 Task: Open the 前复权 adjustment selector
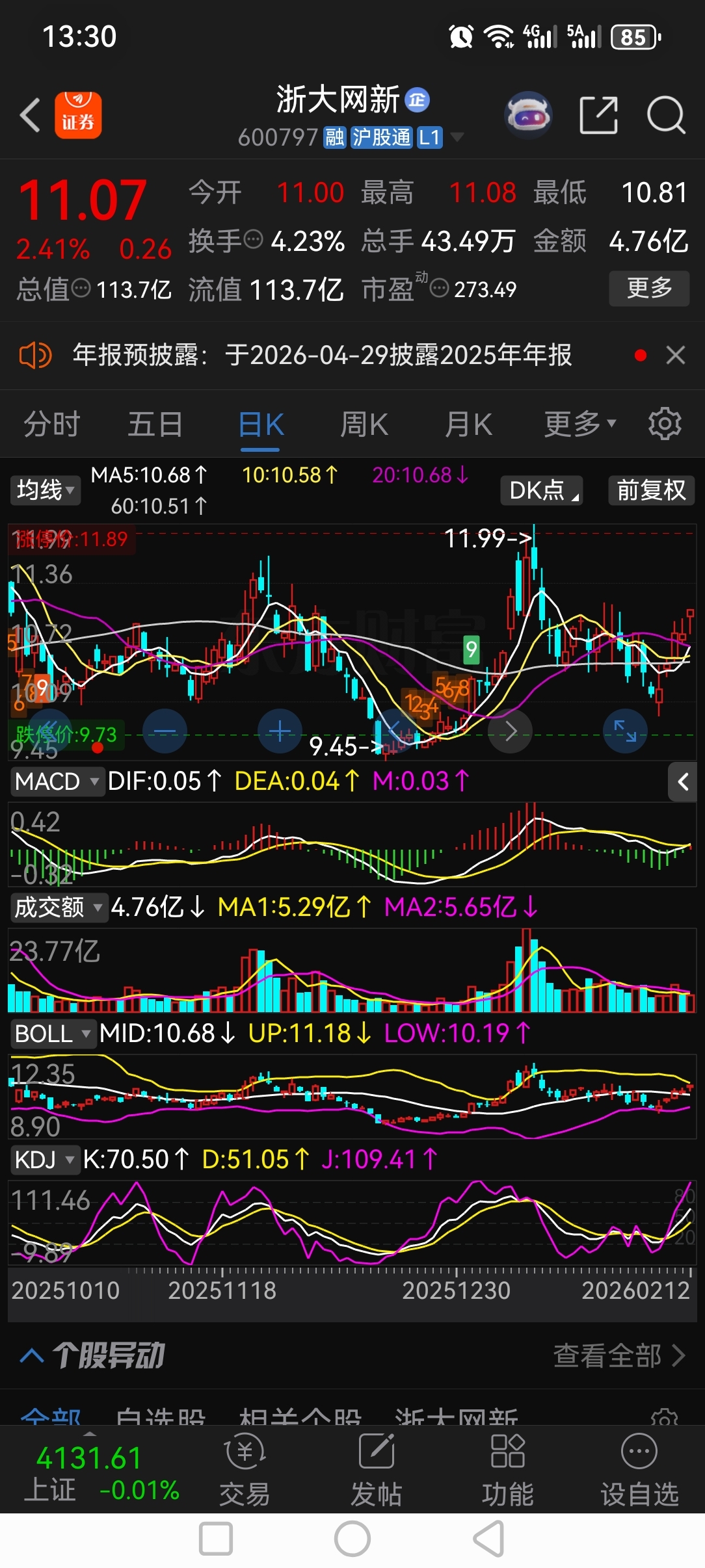pyautogui.click(x=652, y=490)
